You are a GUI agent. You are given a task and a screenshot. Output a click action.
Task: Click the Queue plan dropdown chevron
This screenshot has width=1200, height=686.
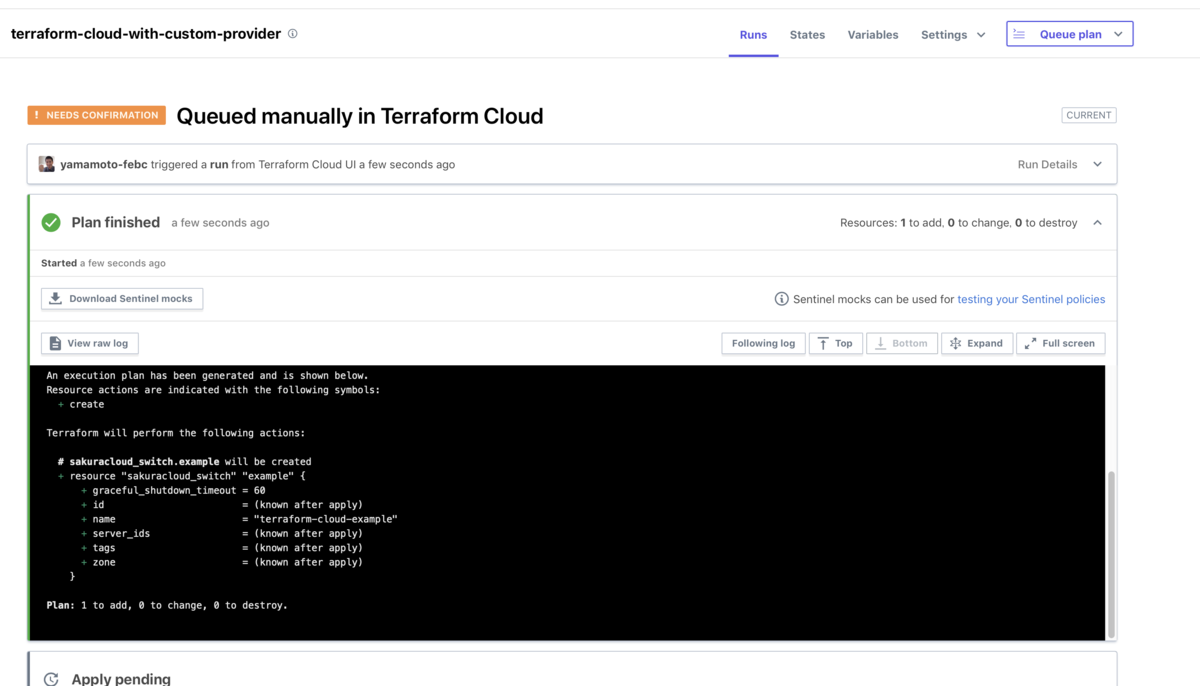tap(1118, 34)
